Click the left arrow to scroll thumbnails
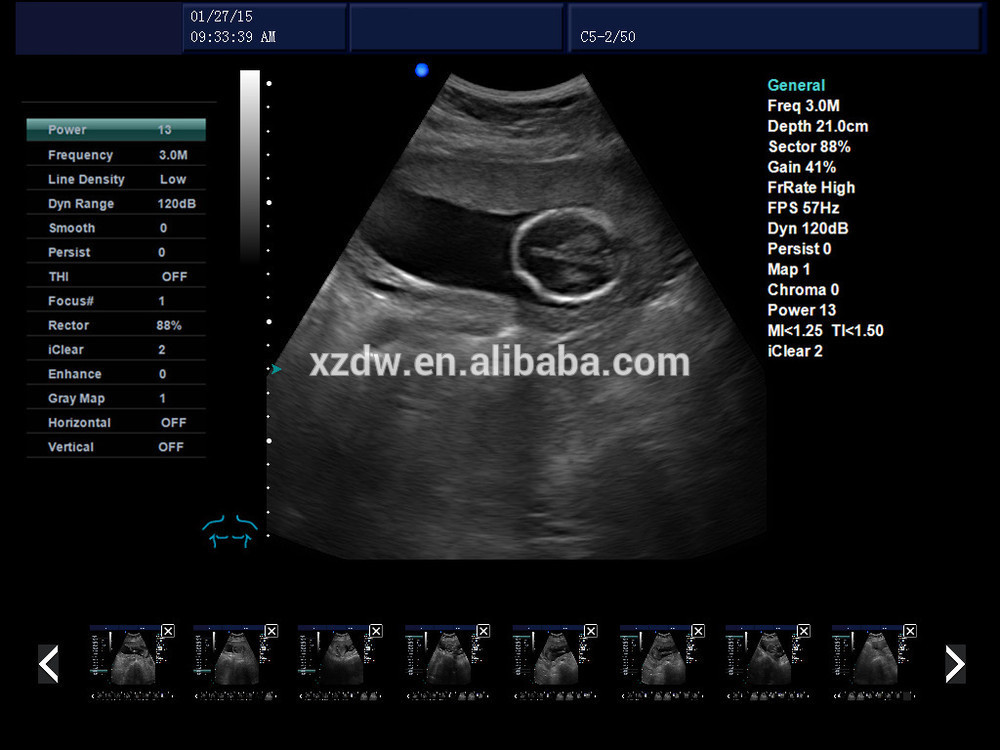Image resolution: width=1000 pixels, height=750 pixels. coord(48,663)
